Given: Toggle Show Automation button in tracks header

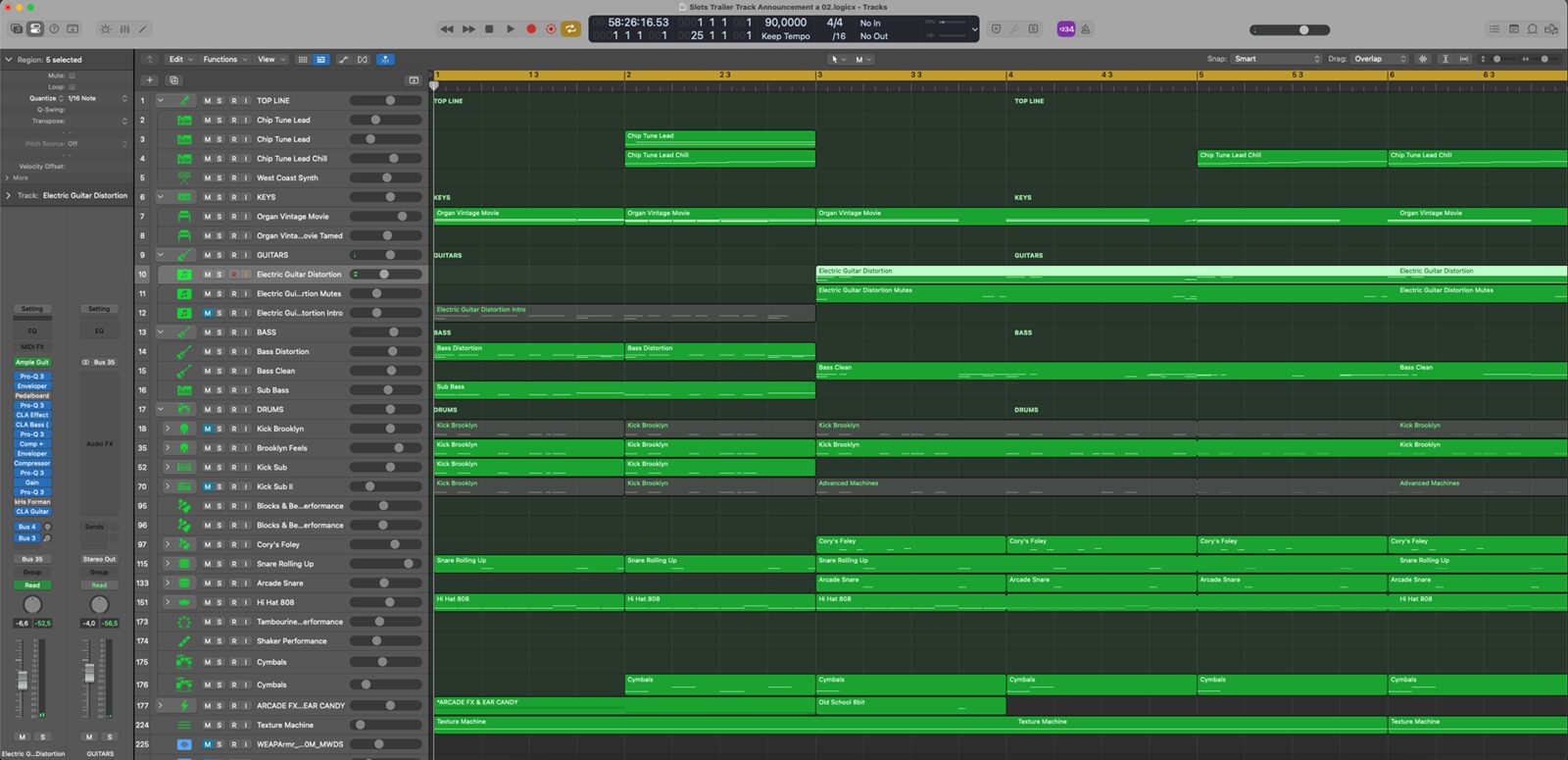Looking at the screenshot, I should [344, 59].
